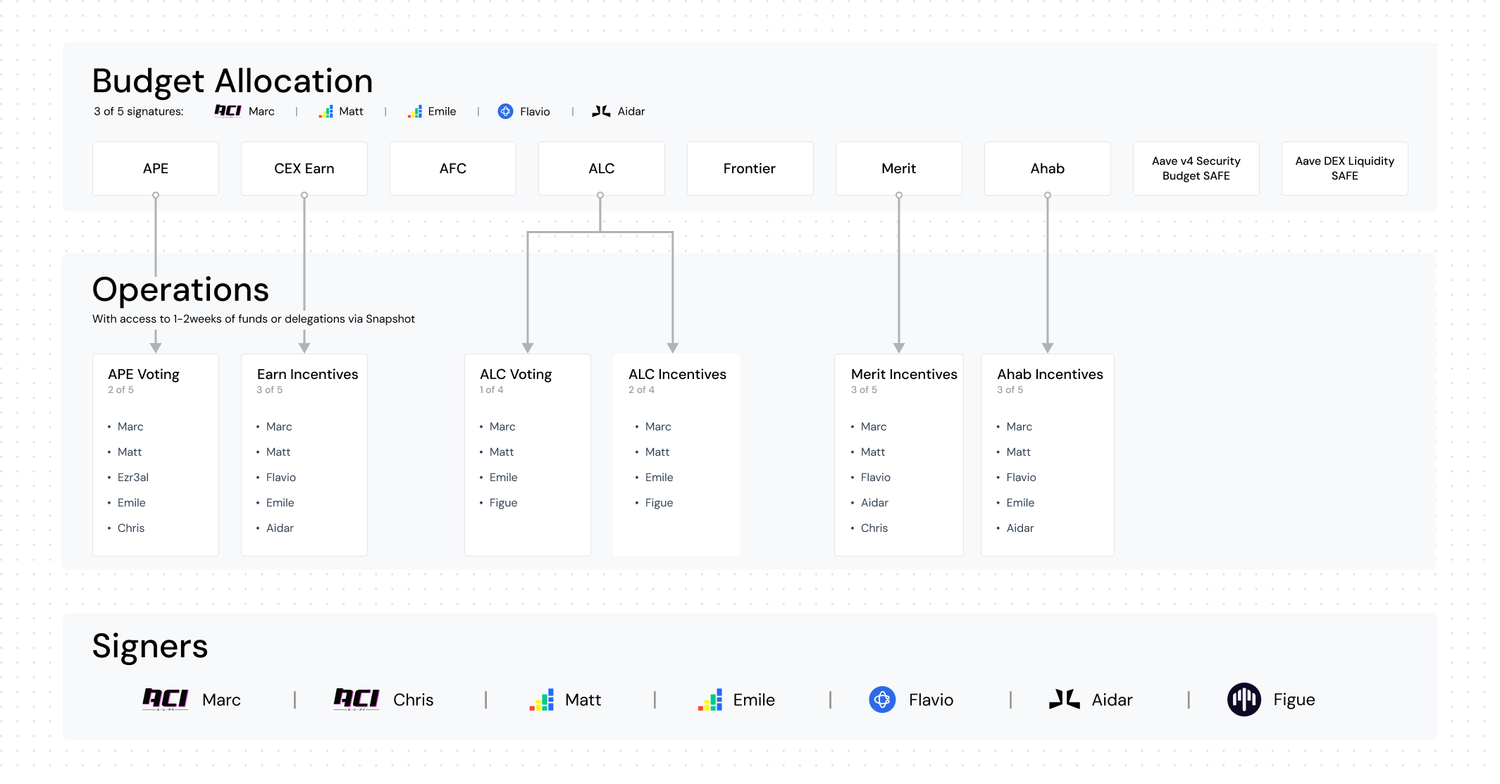Click the ALC Voting card title
The width and height of the screenshot is (1500, 784).
click(x=516, y=374)
